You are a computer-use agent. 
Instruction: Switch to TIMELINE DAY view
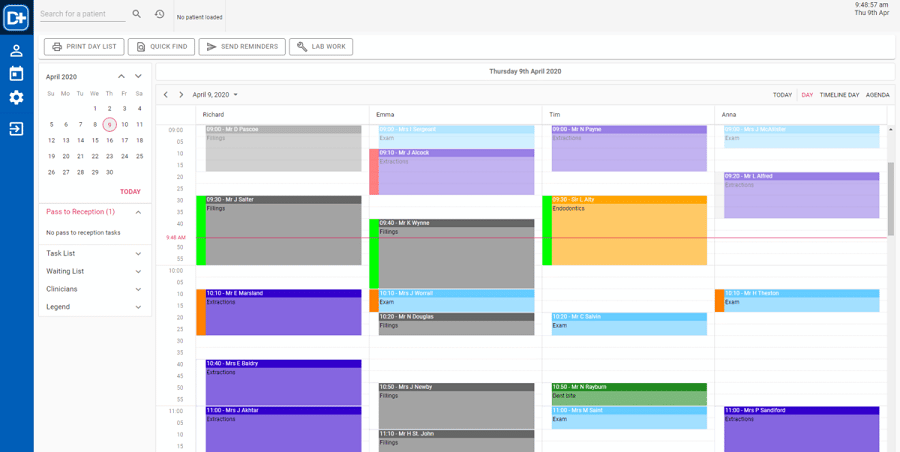[839, 95]
